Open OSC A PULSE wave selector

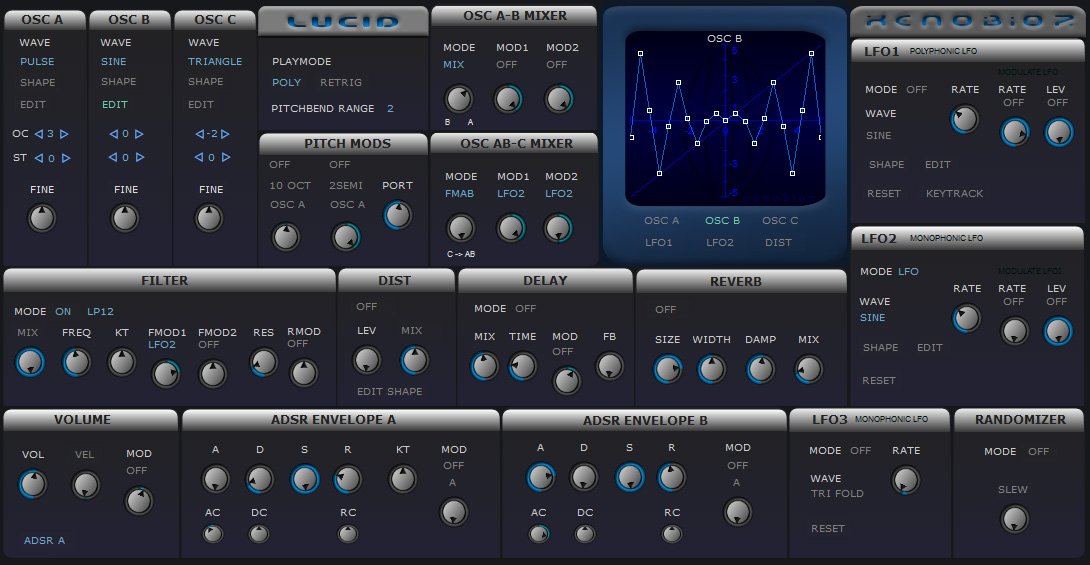click(37, 61)
